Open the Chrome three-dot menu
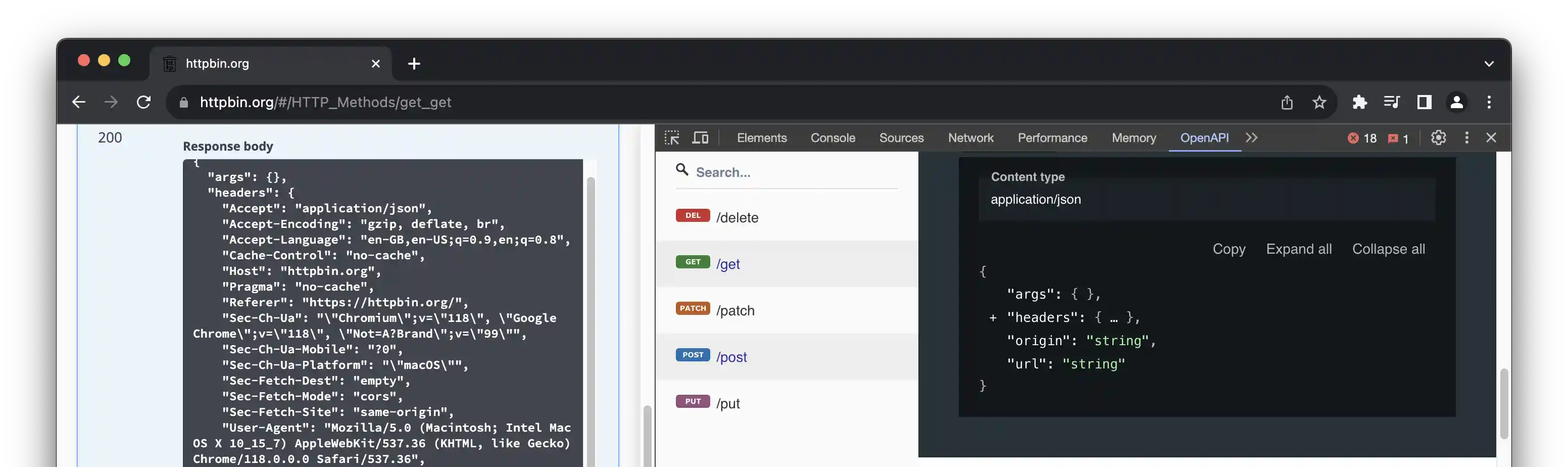The height and width of the screenshot is (467, 1568). point(1489,102)
